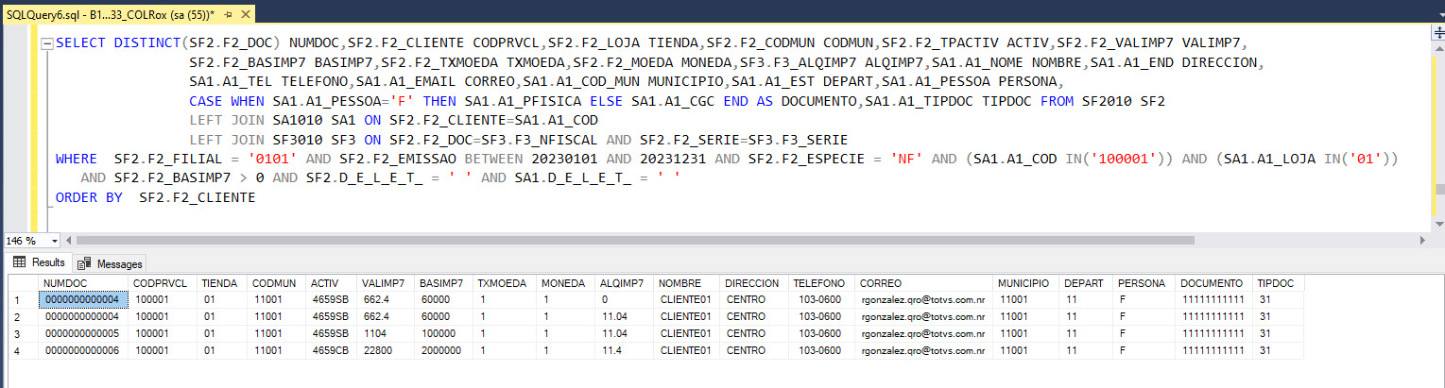Screen dimensions: 1445x388
Task: Switch to the Messages tab
Action: (110, 263)
